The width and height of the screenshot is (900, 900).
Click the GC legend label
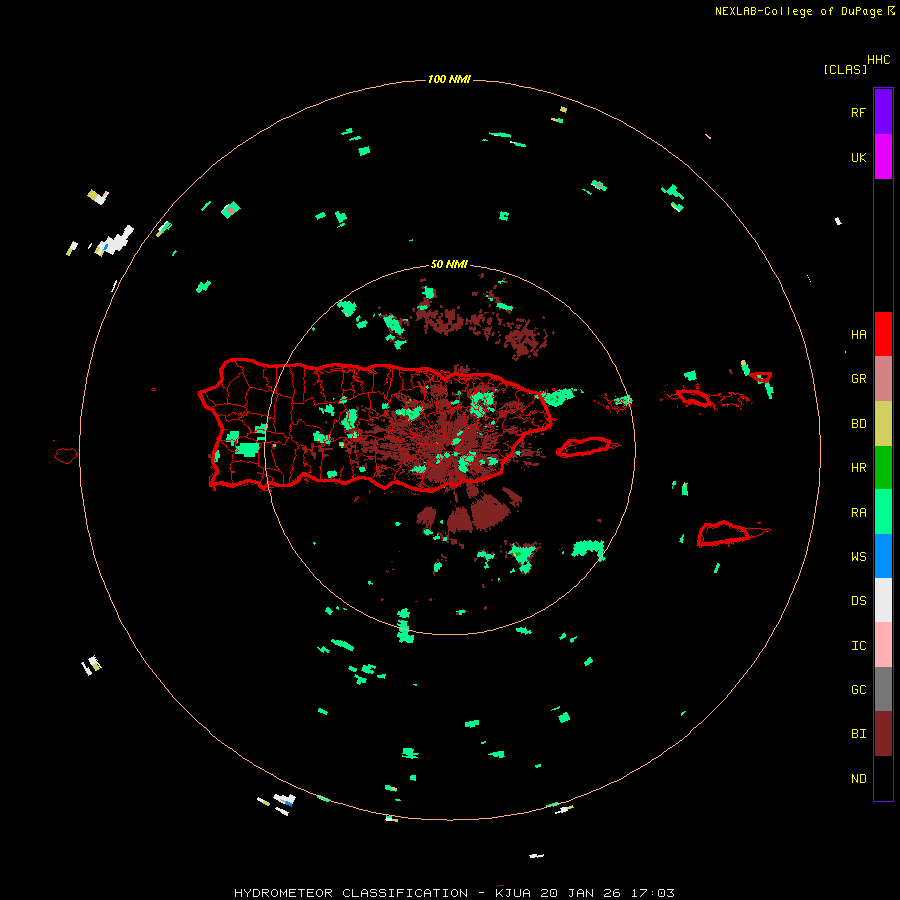pos(858,690)
